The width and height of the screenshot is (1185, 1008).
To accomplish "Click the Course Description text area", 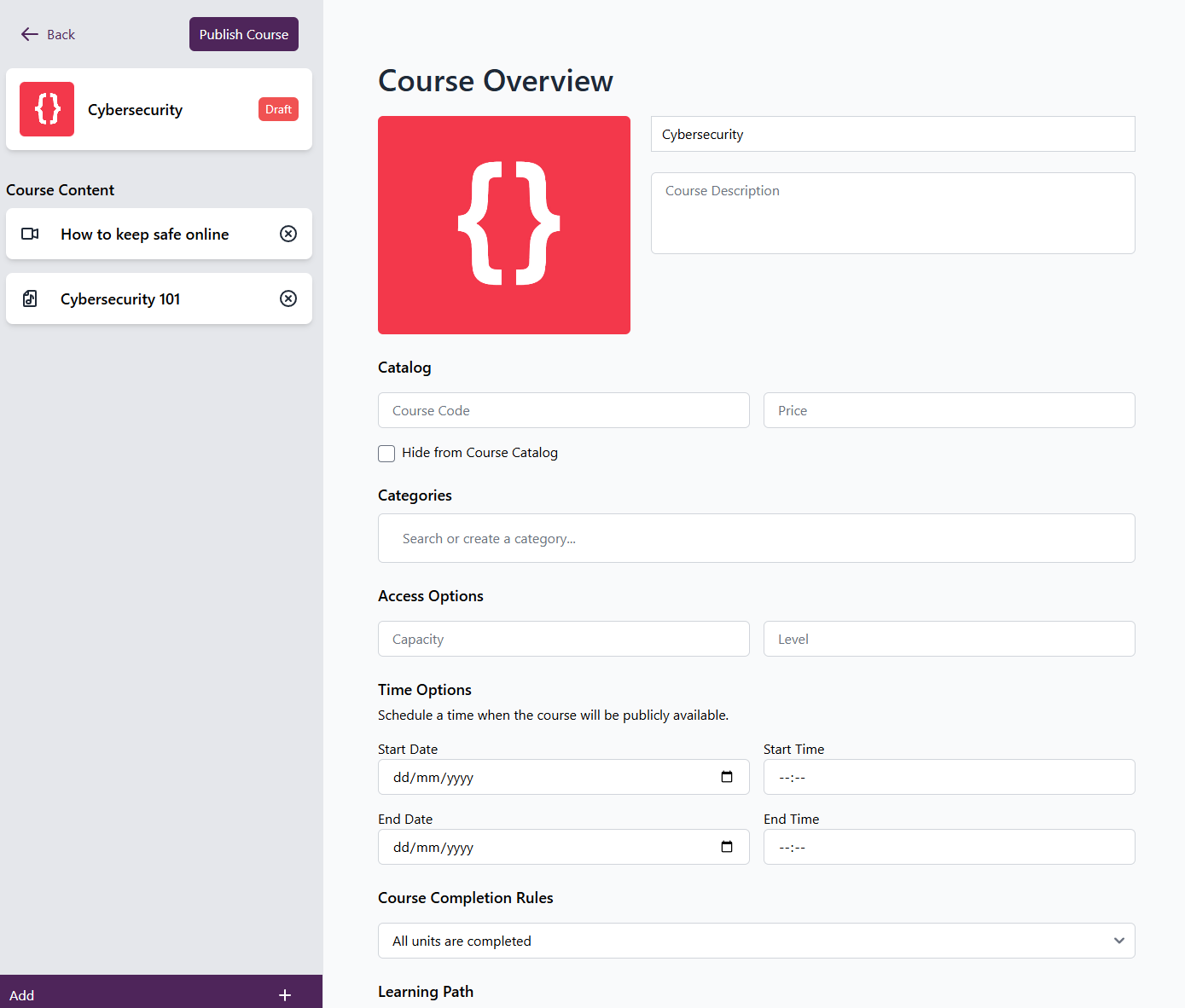I will [x=892, y=213].
